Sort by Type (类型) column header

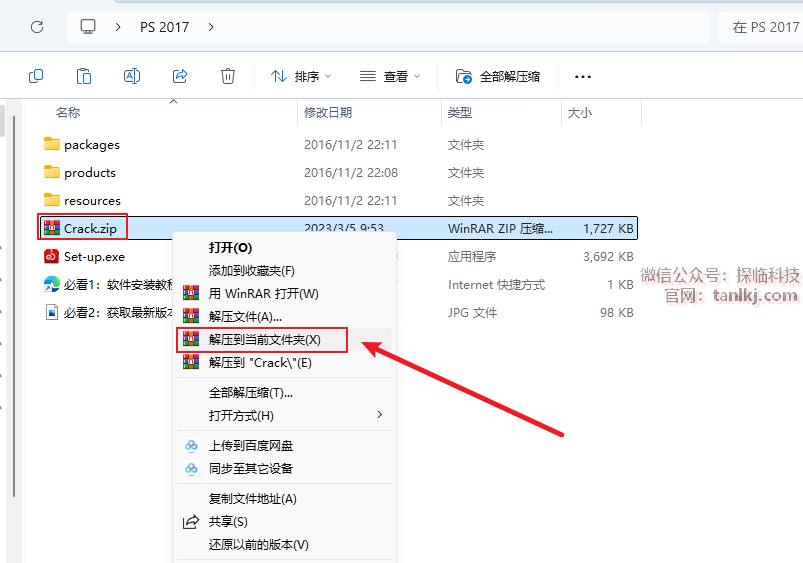pos(459,113)
